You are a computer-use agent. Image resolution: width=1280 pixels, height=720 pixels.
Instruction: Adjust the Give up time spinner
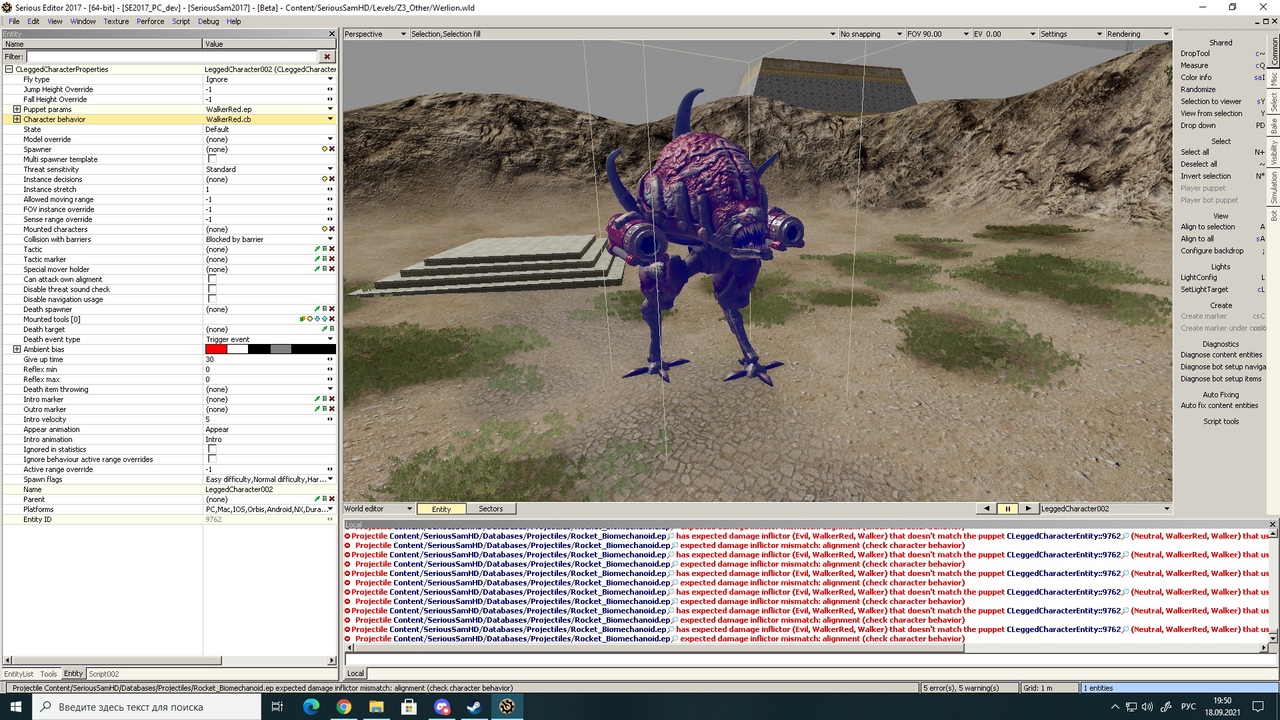330,359
